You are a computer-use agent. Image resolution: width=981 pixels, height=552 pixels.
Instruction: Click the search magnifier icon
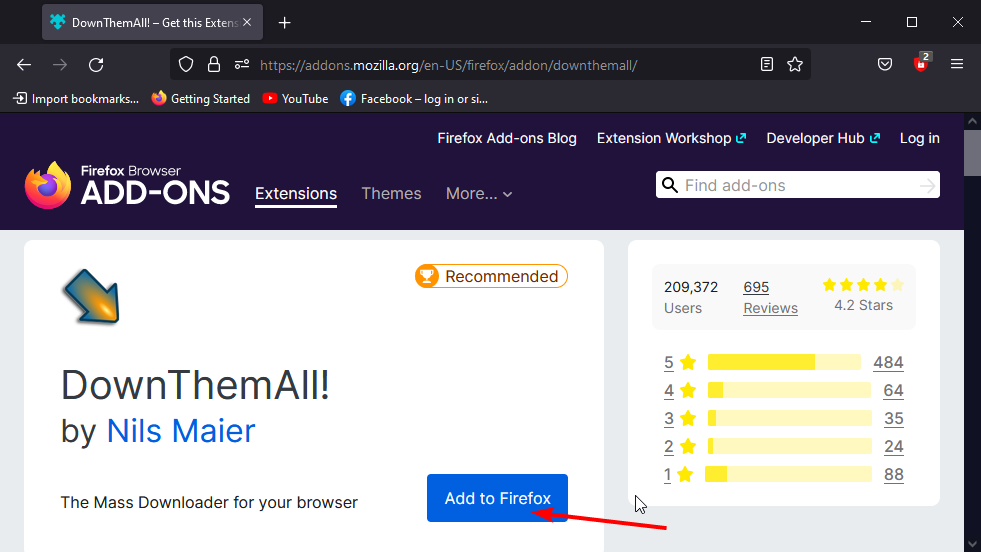pos(670,185)
